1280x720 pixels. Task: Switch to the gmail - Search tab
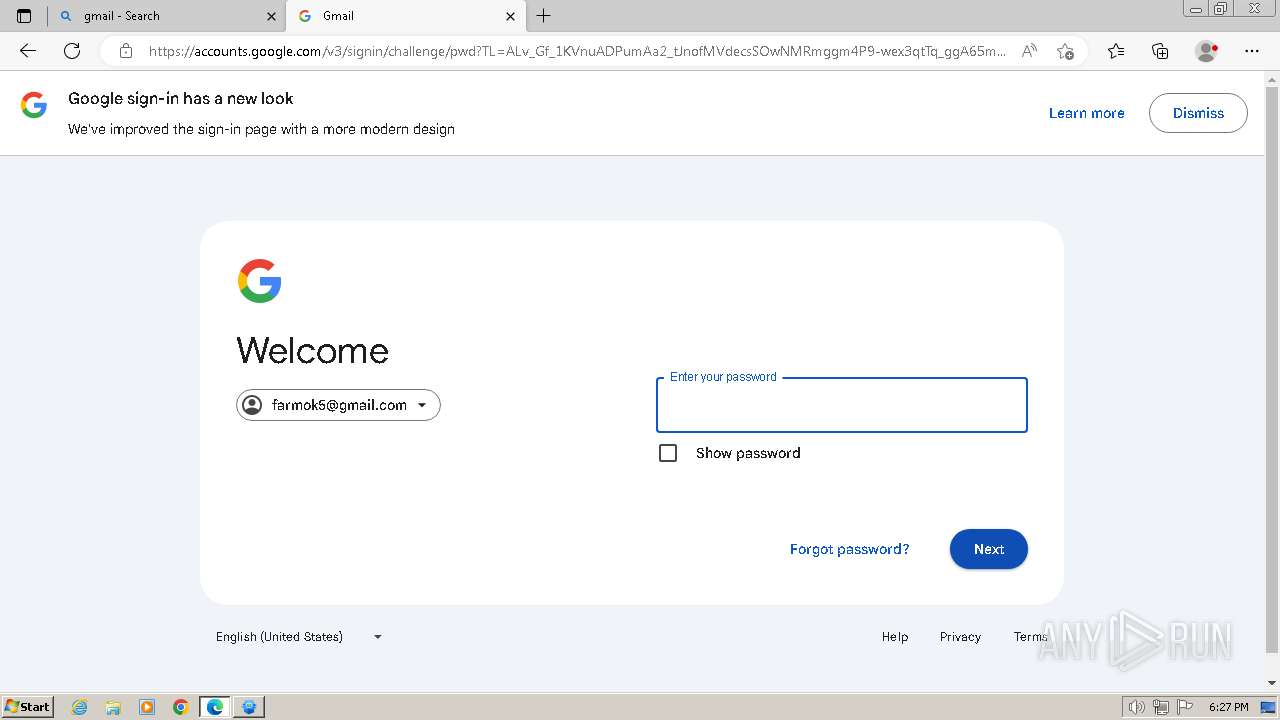pos(160,16)
